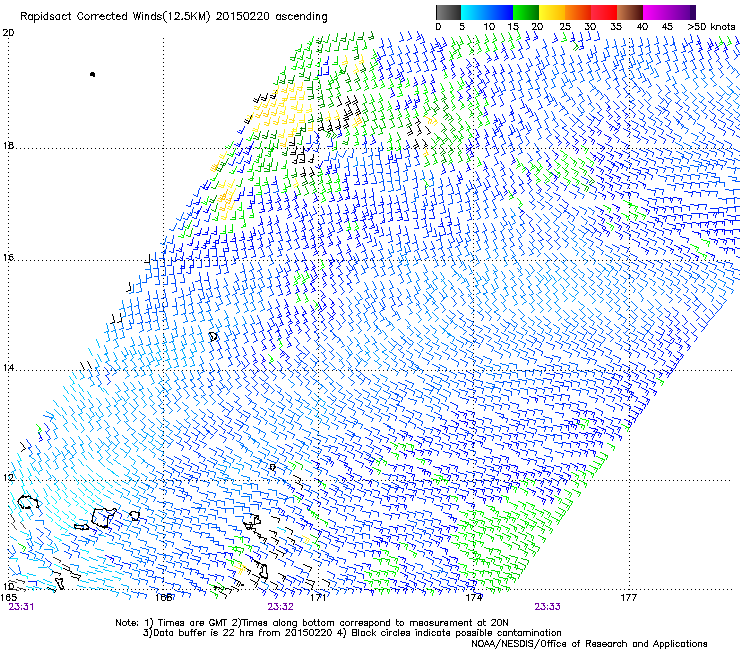
Task: Pick the magenta 40–45 knots legend segment
Action: pyautogui.click(x=656, y=12)
